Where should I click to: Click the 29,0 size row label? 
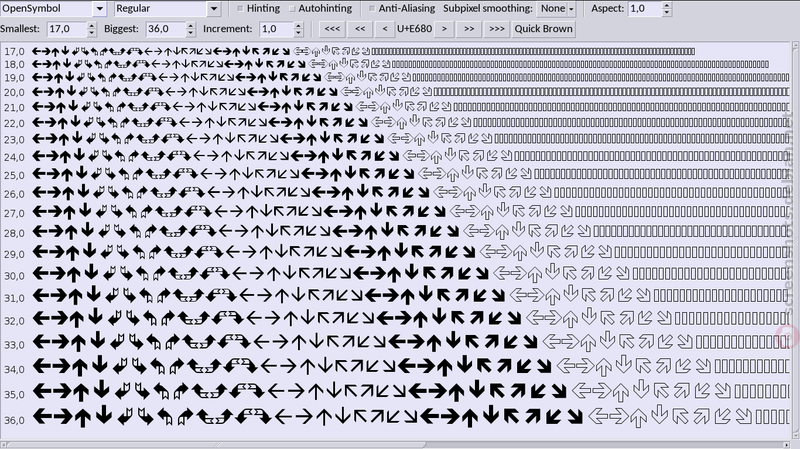pyautogui.click(x=14, y=254)
